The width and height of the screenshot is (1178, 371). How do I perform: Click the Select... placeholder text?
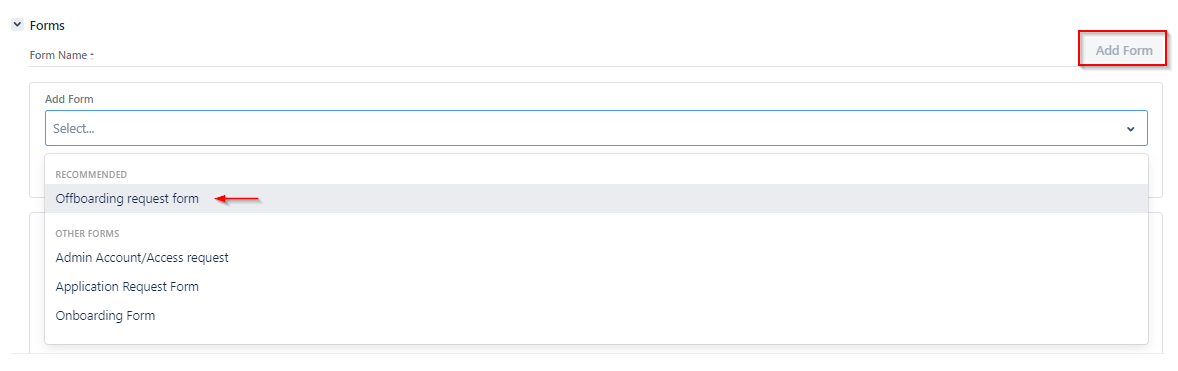74,129
